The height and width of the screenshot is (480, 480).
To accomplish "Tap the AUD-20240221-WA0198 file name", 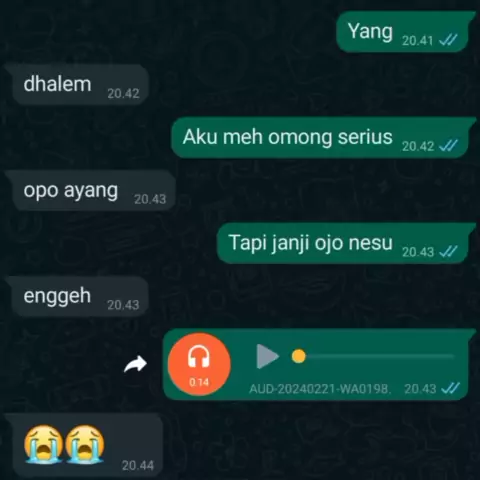I will [320, 389].
